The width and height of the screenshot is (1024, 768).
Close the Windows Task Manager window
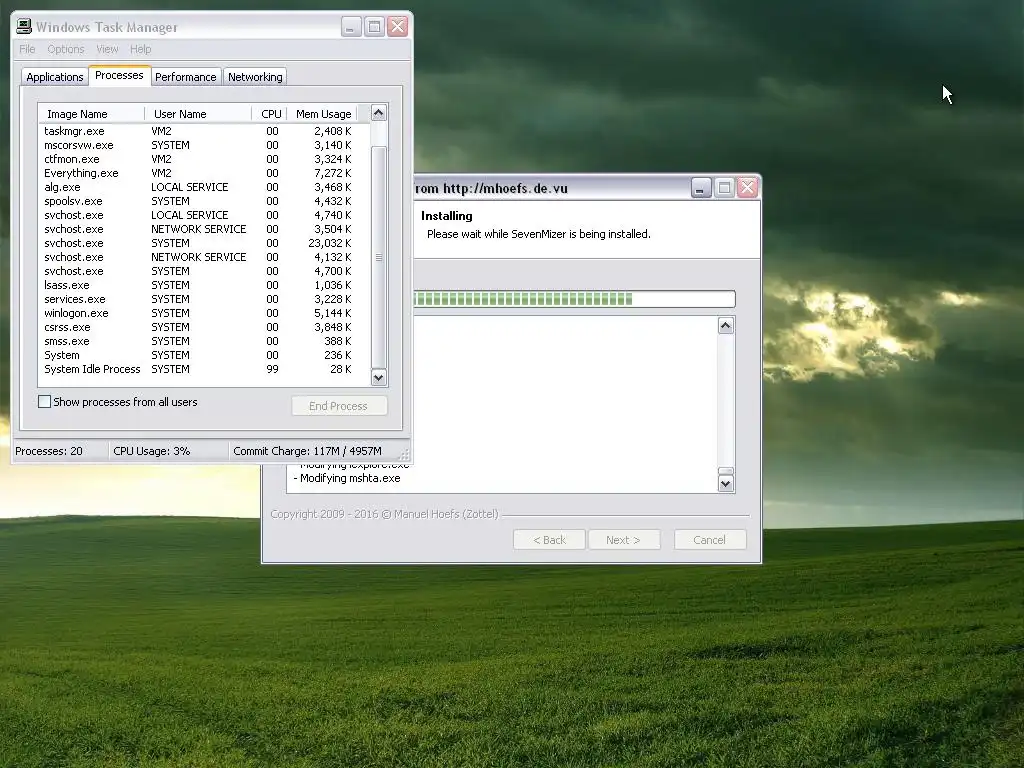tap(398, 27)
